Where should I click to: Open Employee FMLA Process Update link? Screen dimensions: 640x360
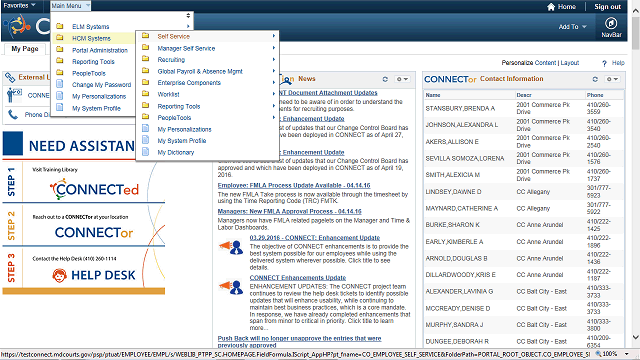[x=294, y=185]
